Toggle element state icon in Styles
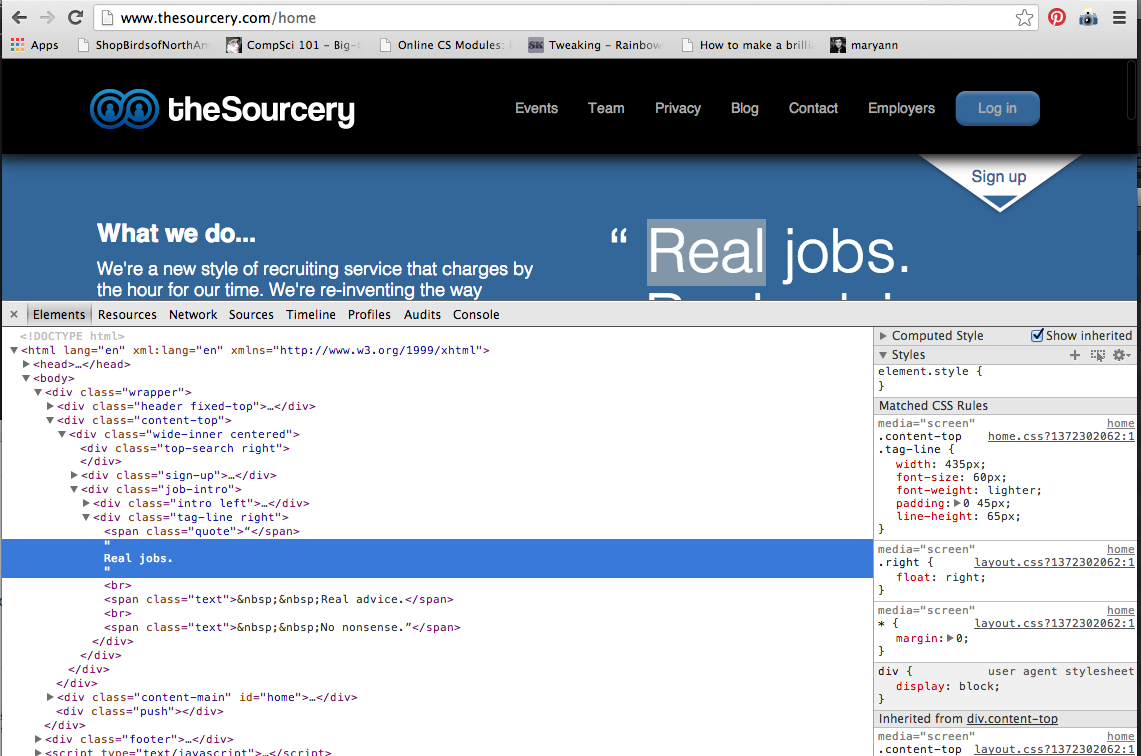1141x756 pixels. (1097, 355)
